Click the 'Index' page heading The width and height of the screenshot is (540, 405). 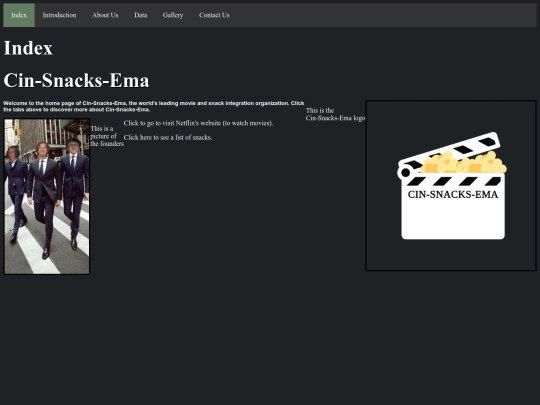coord(28,48)
